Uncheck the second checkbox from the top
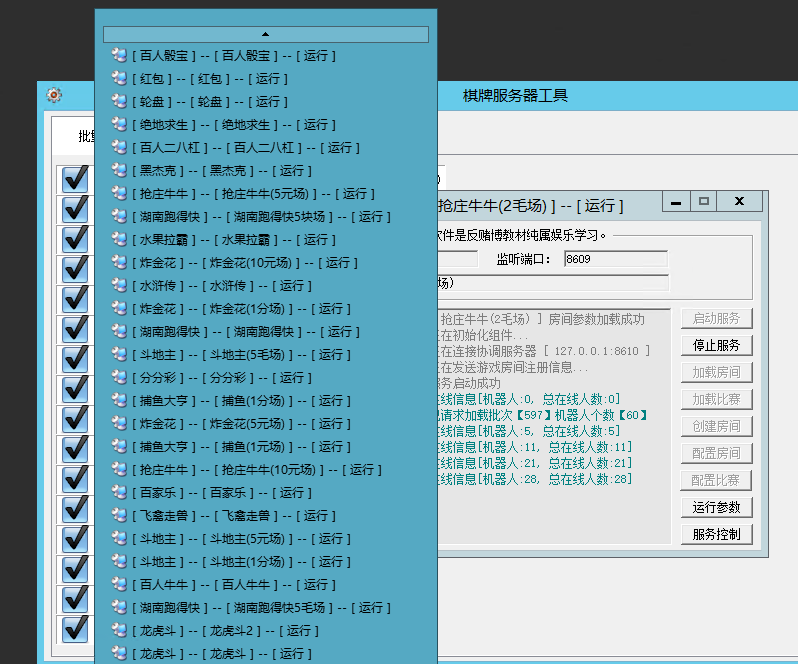Viewport: 798px width, 664px height. pos(76,209)
